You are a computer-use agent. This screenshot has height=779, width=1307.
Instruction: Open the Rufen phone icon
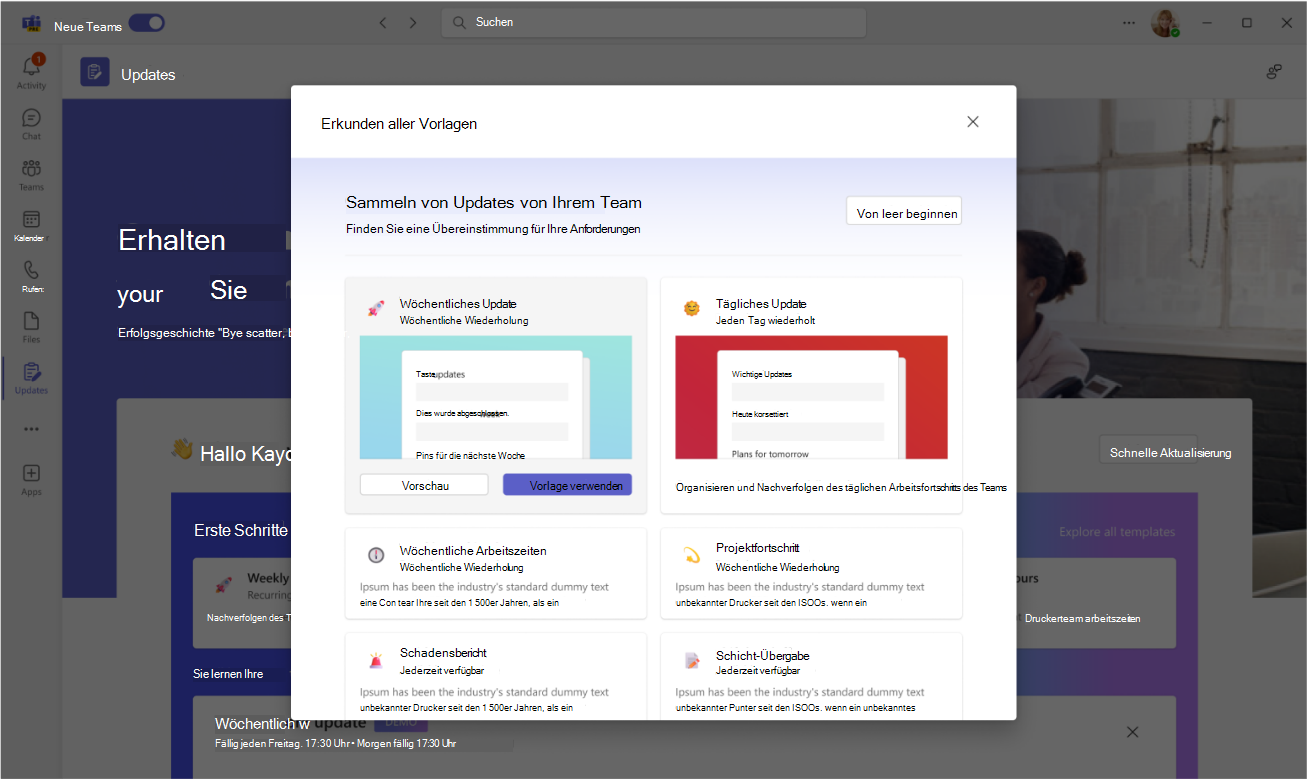pyautogui.click(x=31, y=277)
